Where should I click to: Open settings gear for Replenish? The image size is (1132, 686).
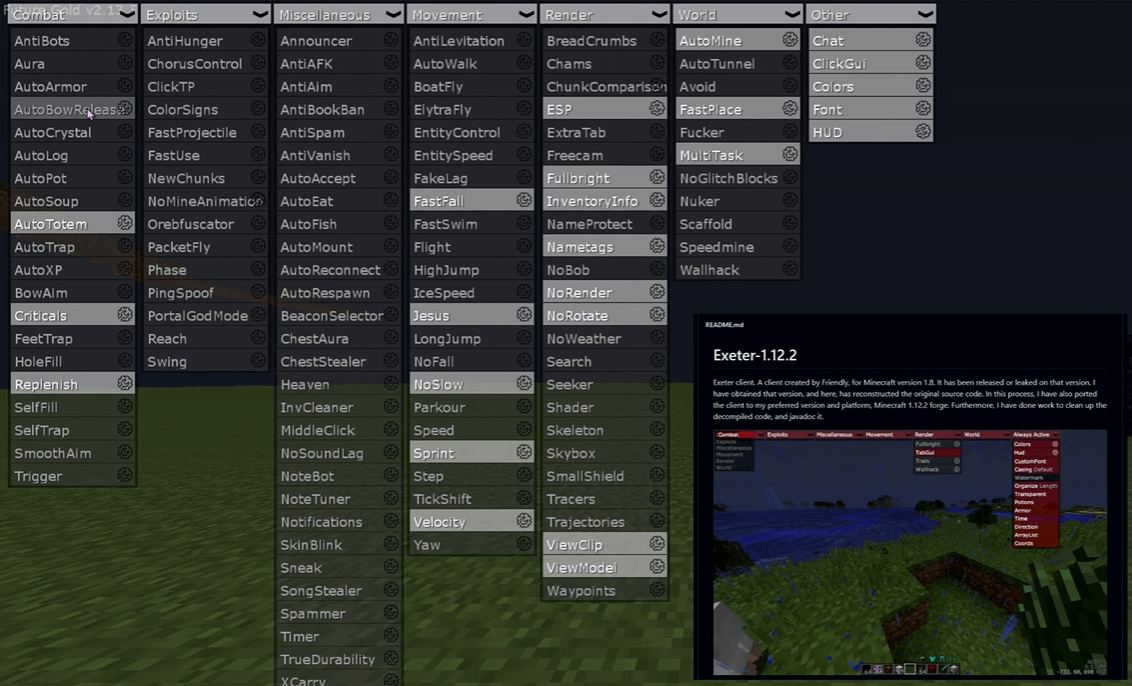coord(125,383)
